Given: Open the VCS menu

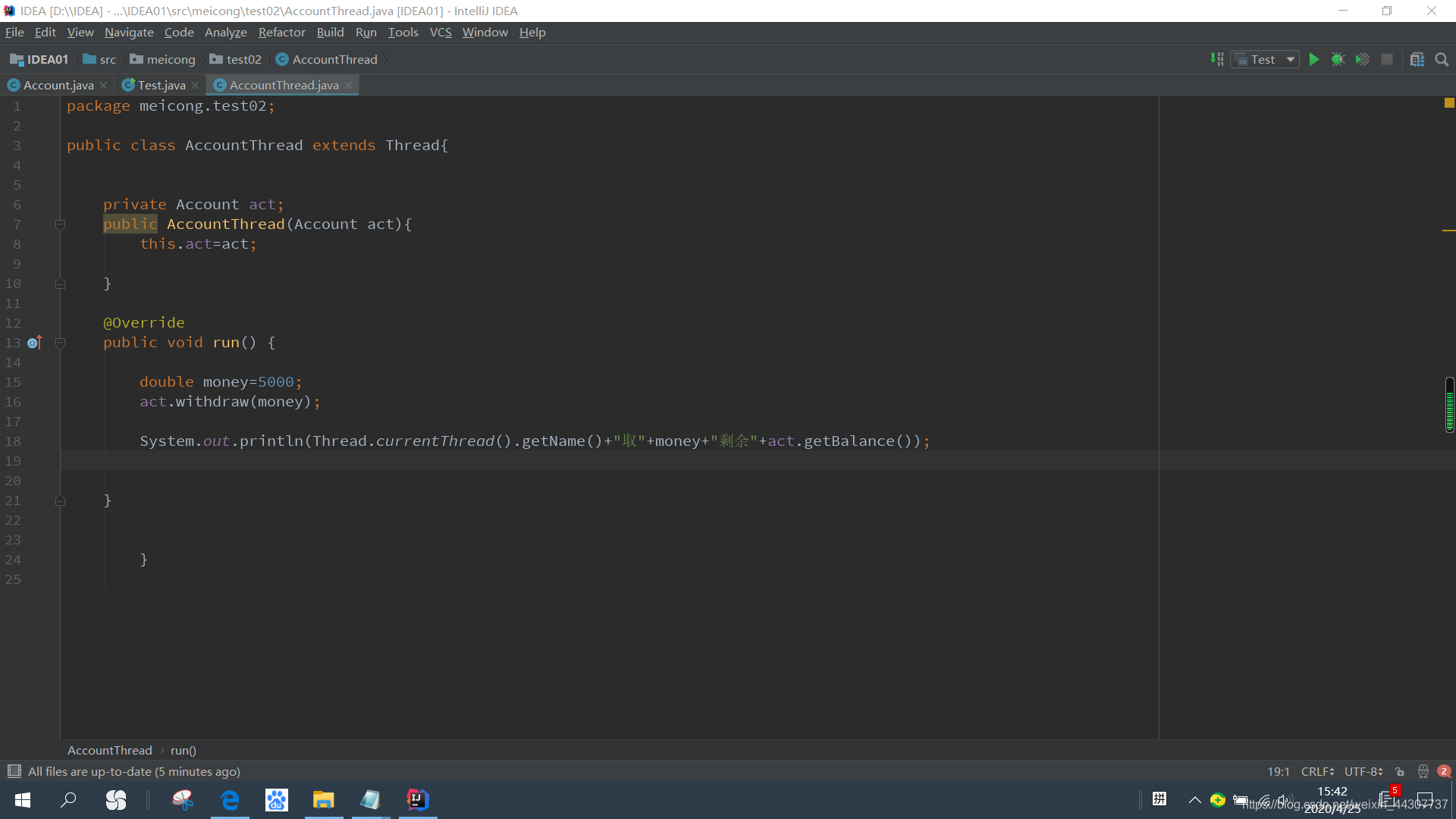Looking at the screenshot, I should (x=441, y=32).
